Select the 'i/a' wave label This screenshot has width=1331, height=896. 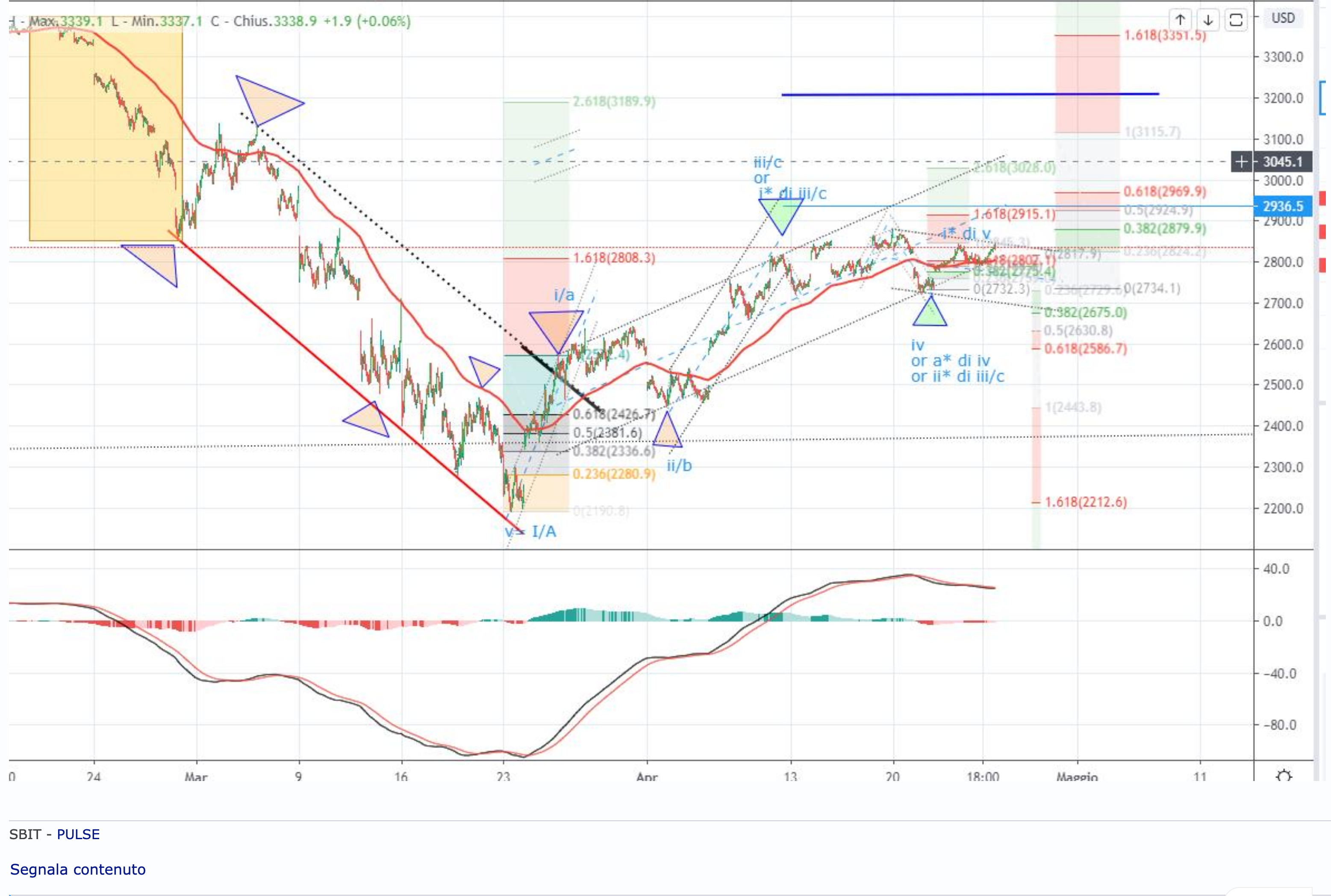564,295
